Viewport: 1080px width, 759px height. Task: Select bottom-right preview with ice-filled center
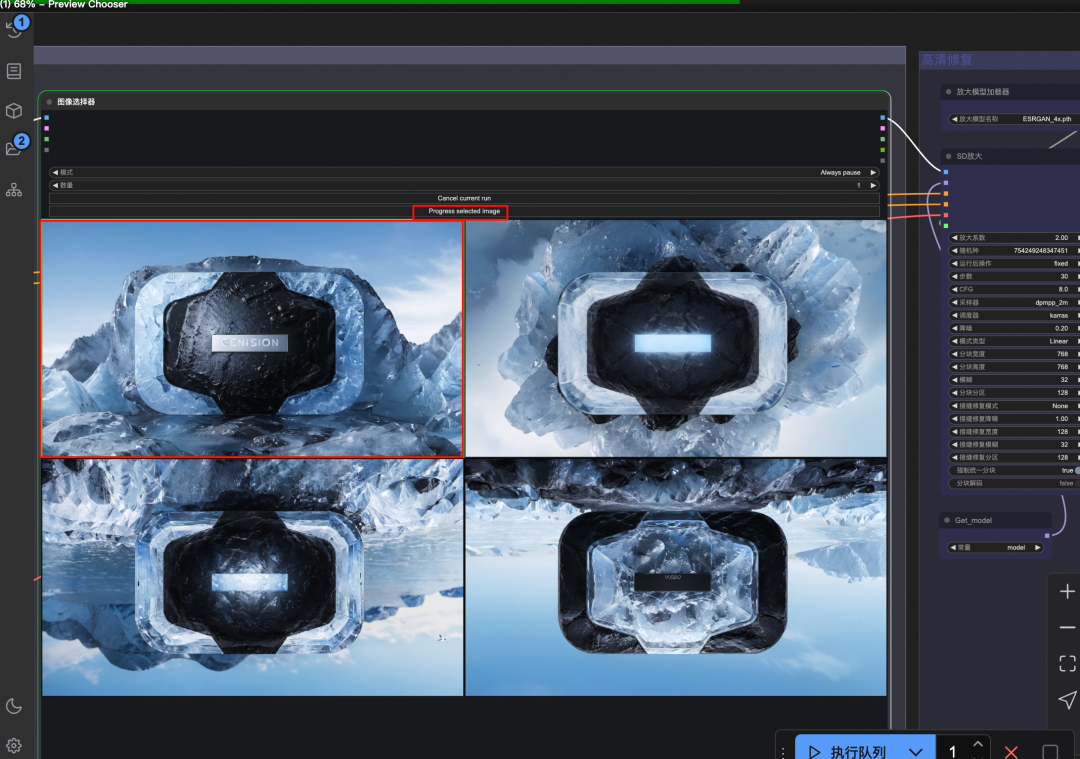click(x=676, y=577)
